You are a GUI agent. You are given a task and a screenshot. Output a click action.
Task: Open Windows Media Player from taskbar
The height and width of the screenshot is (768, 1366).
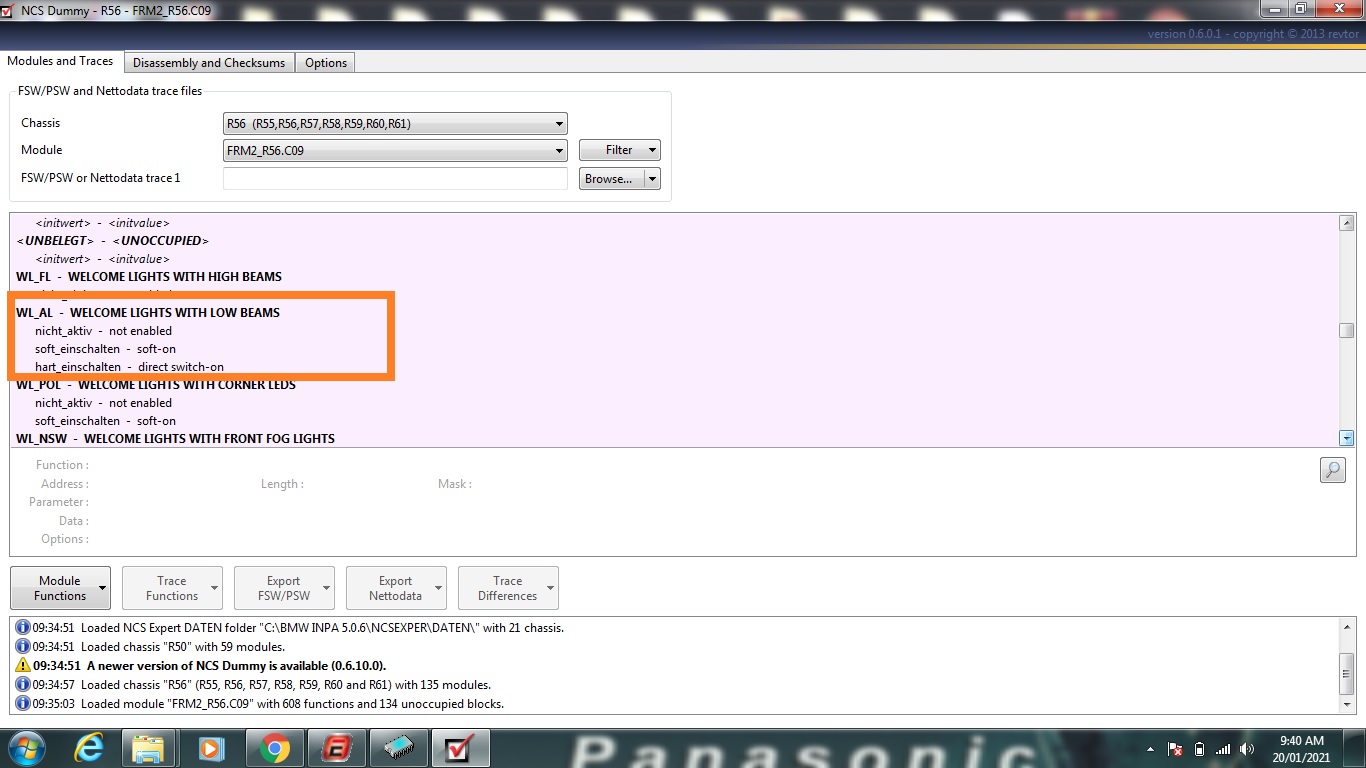pyautogui.click(x=211, y=748)
